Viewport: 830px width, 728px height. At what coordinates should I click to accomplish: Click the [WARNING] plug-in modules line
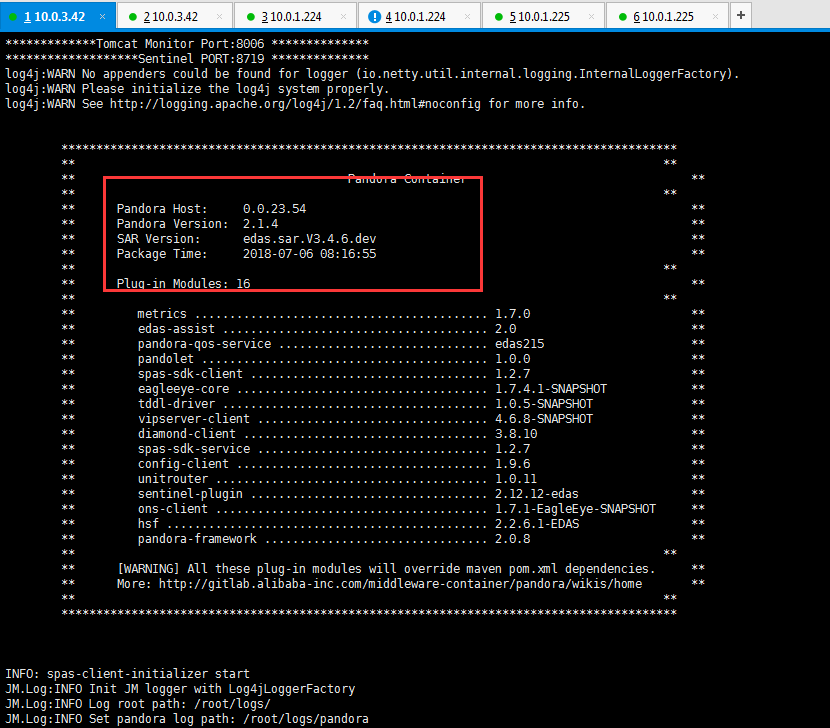coord(386,569)
